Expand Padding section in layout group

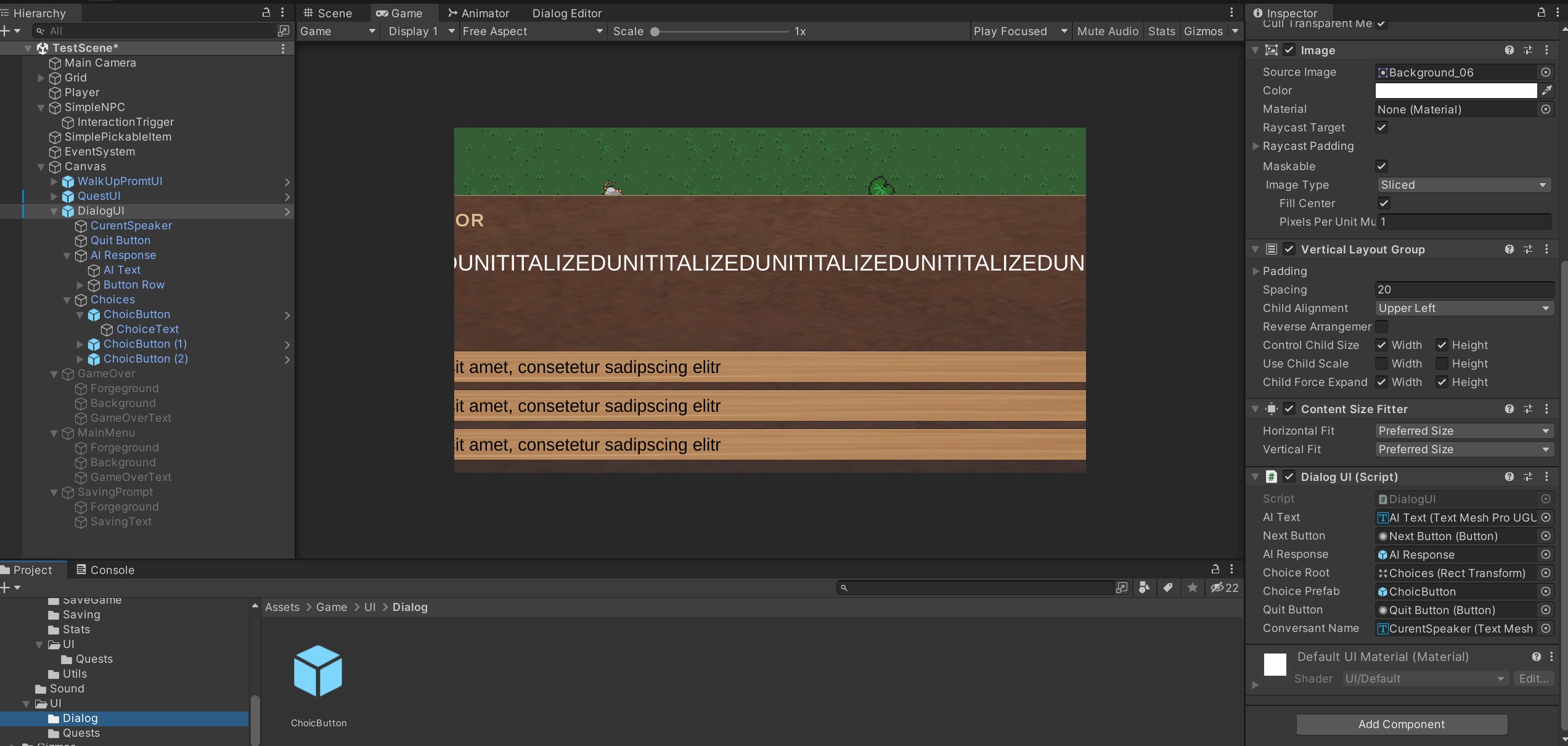tap(1256, 271)
